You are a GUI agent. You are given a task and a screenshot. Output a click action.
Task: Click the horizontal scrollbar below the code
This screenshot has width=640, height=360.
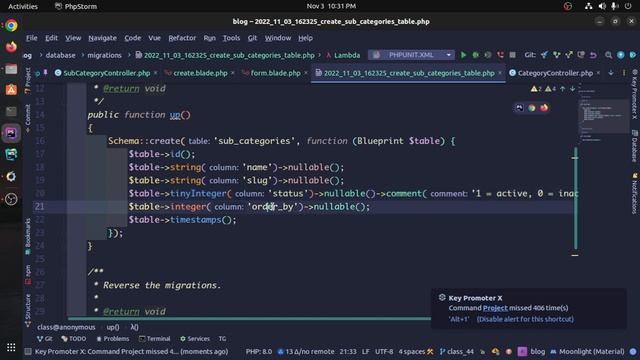tap(249, 318)
